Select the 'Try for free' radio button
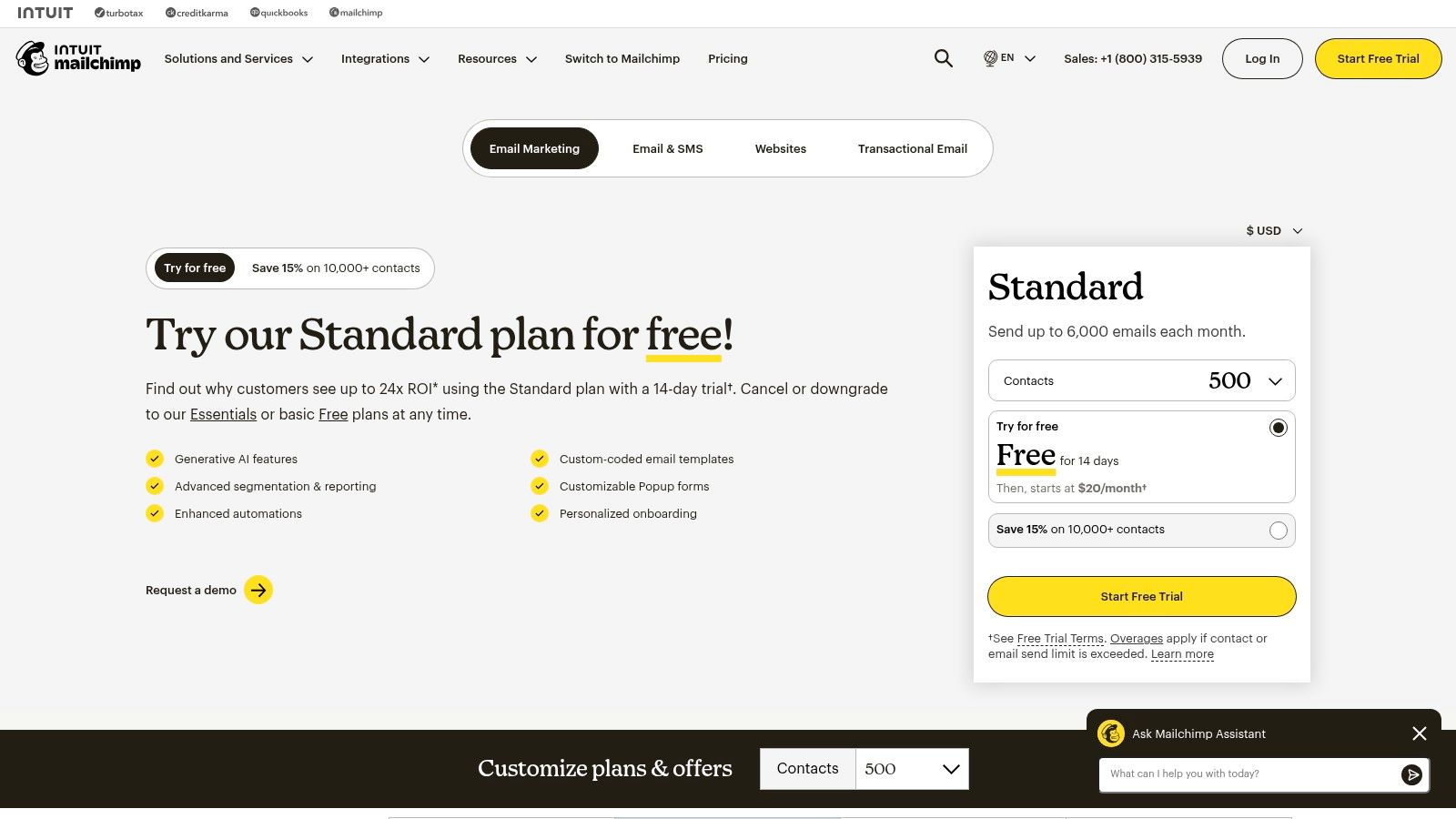 point(1279,427)
